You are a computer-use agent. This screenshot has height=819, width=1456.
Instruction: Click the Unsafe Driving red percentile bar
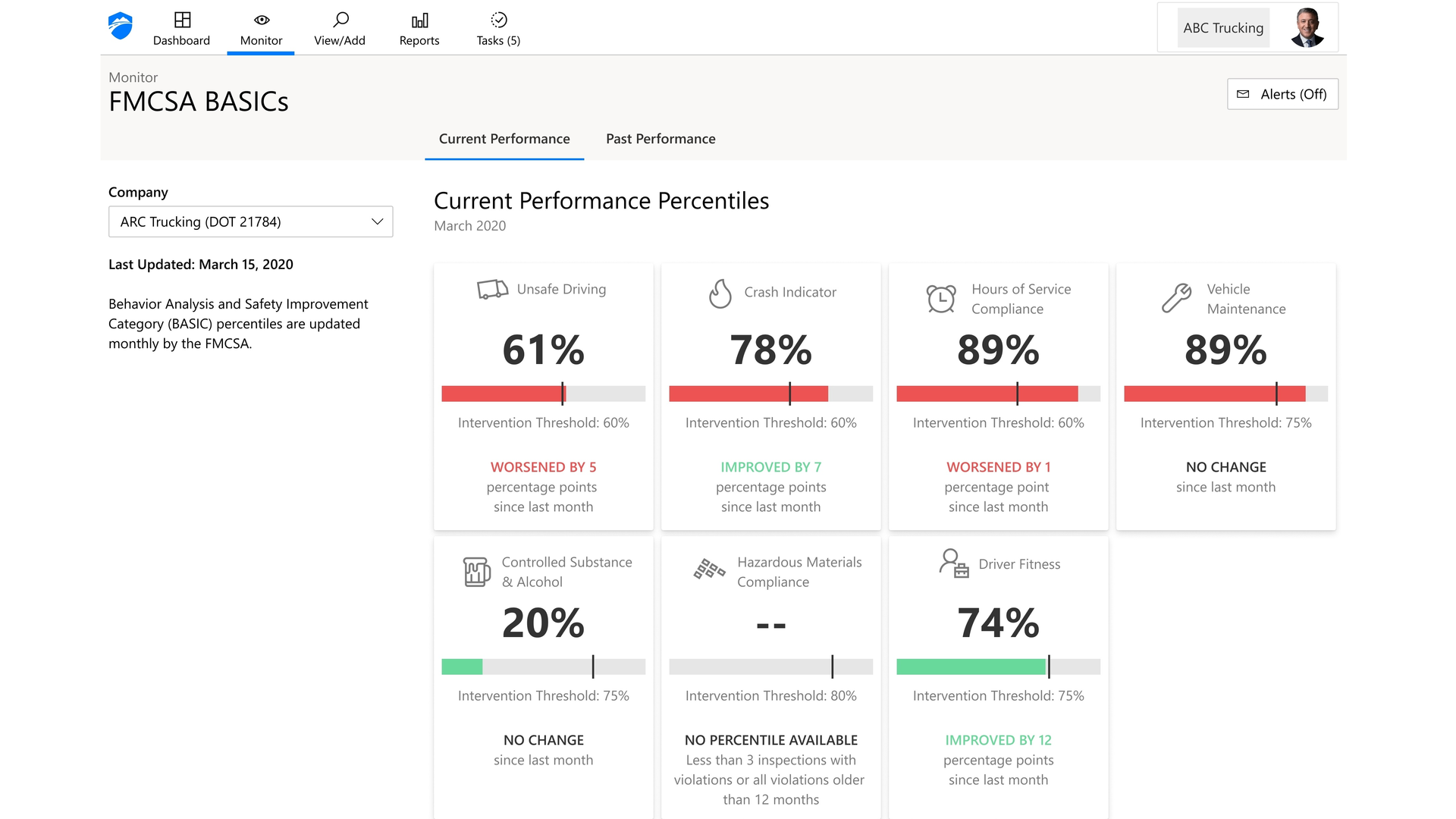[x=502, y=394]
